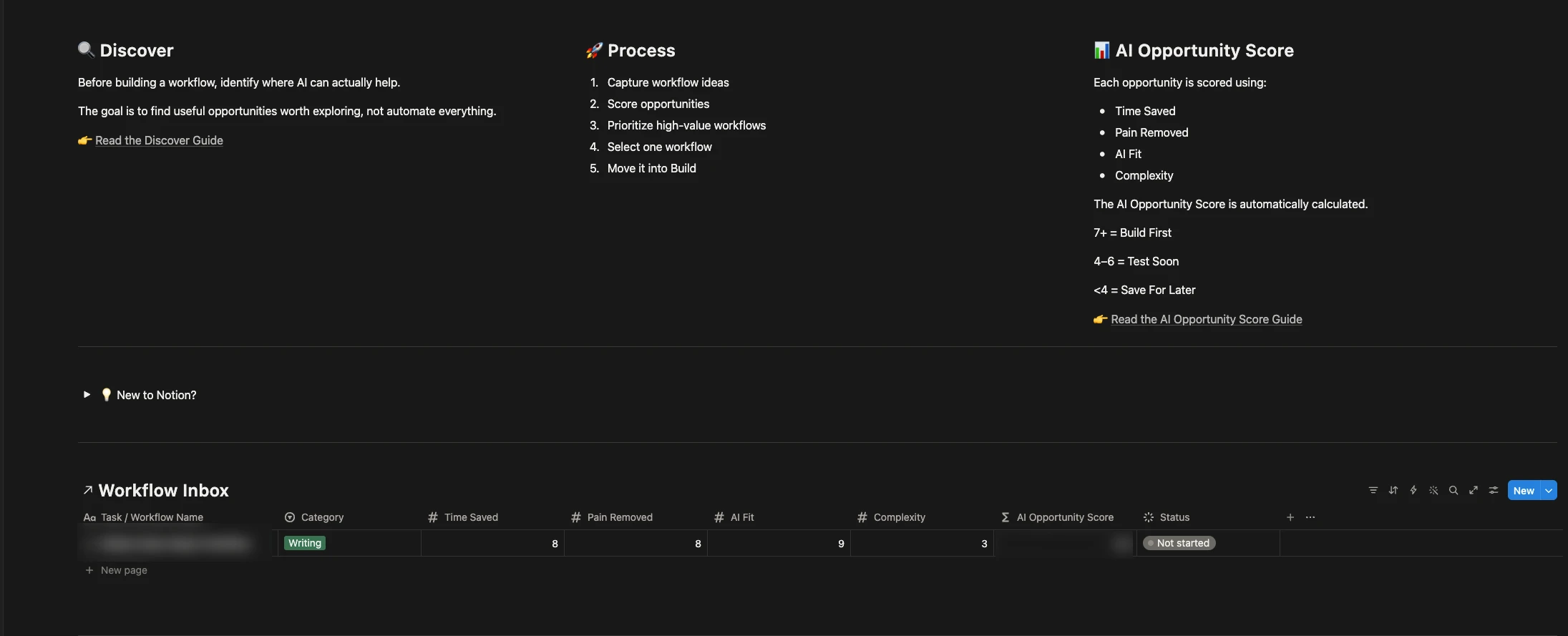Create a new database entry
Viewport: 1568px width, 636px height.
click(x=1524, y=490)
